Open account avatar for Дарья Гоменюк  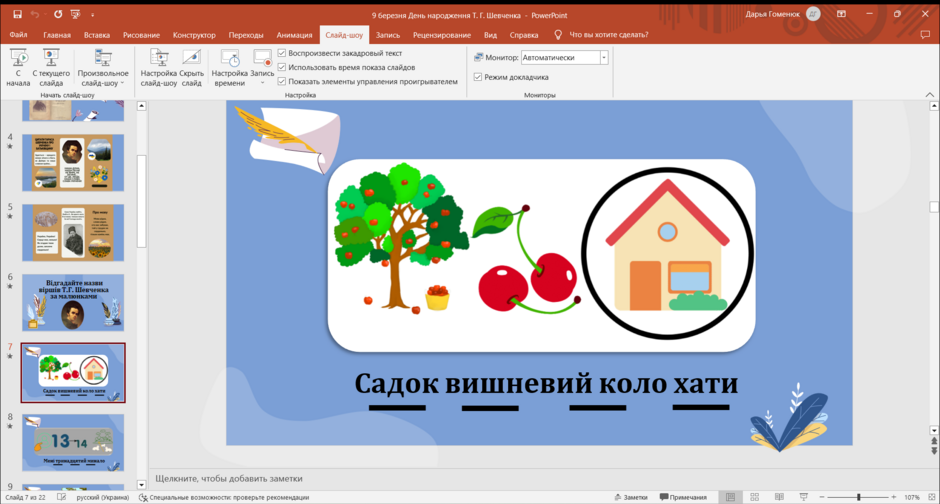click(813, 14)
